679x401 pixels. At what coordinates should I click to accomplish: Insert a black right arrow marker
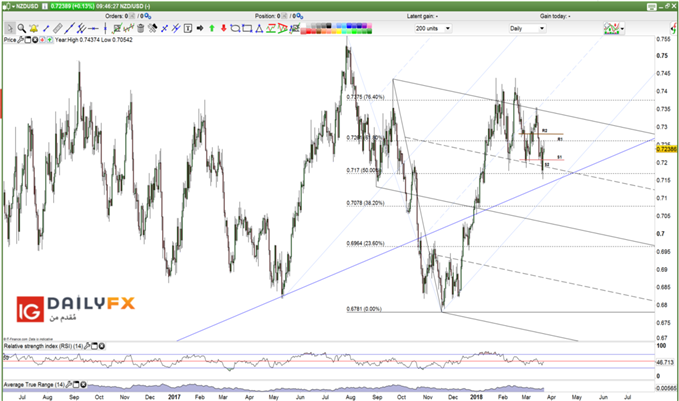[200, 29]
